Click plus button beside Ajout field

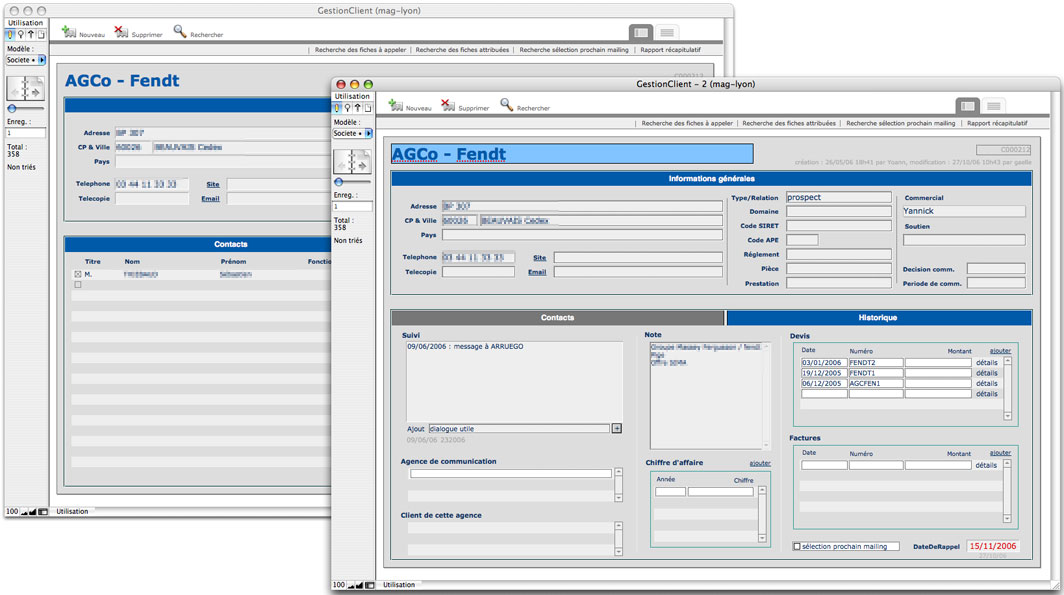point(617,429)
